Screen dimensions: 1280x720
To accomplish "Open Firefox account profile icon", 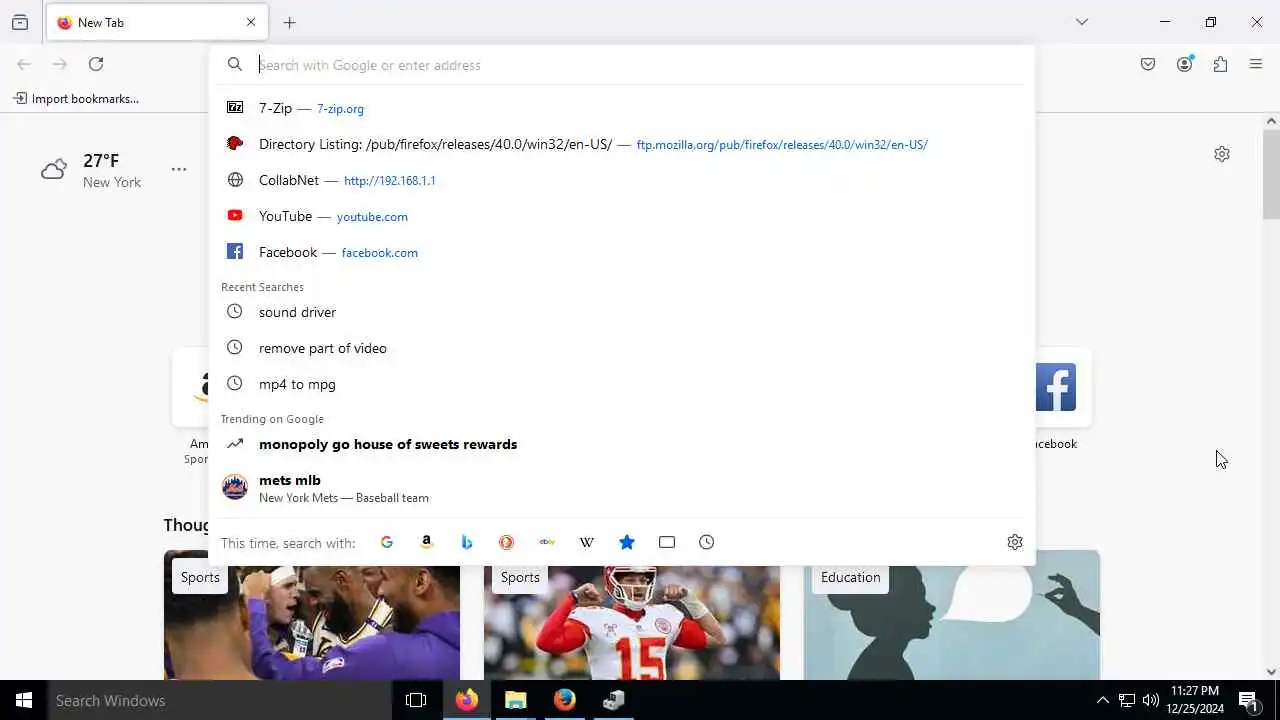I will [x=1185, y=65].
